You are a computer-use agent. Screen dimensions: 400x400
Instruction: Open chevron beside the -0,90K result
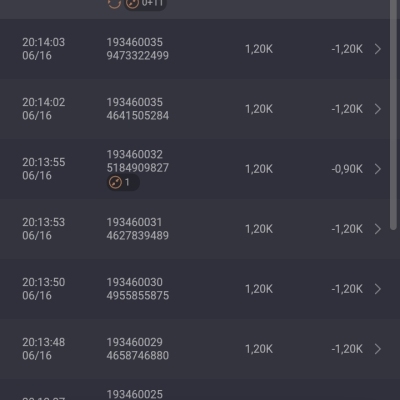378,169
